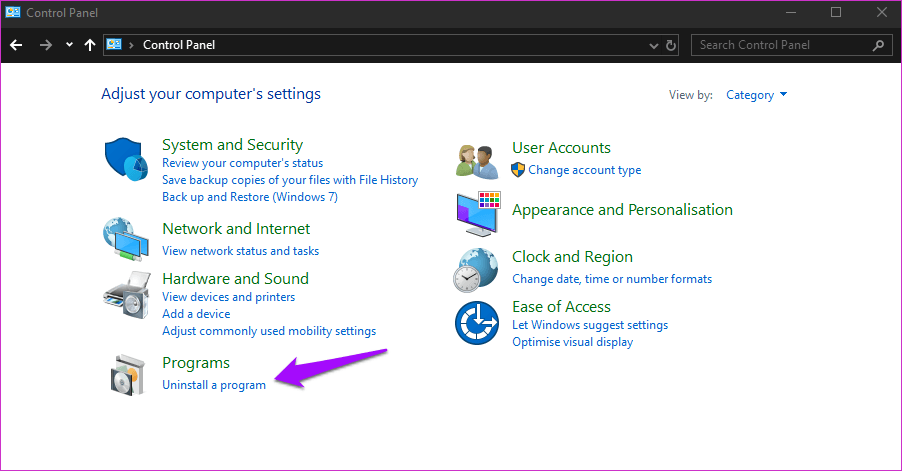Screen dimensions: 902x471
Task: Open System and Security category
Action: pos(232,145)
